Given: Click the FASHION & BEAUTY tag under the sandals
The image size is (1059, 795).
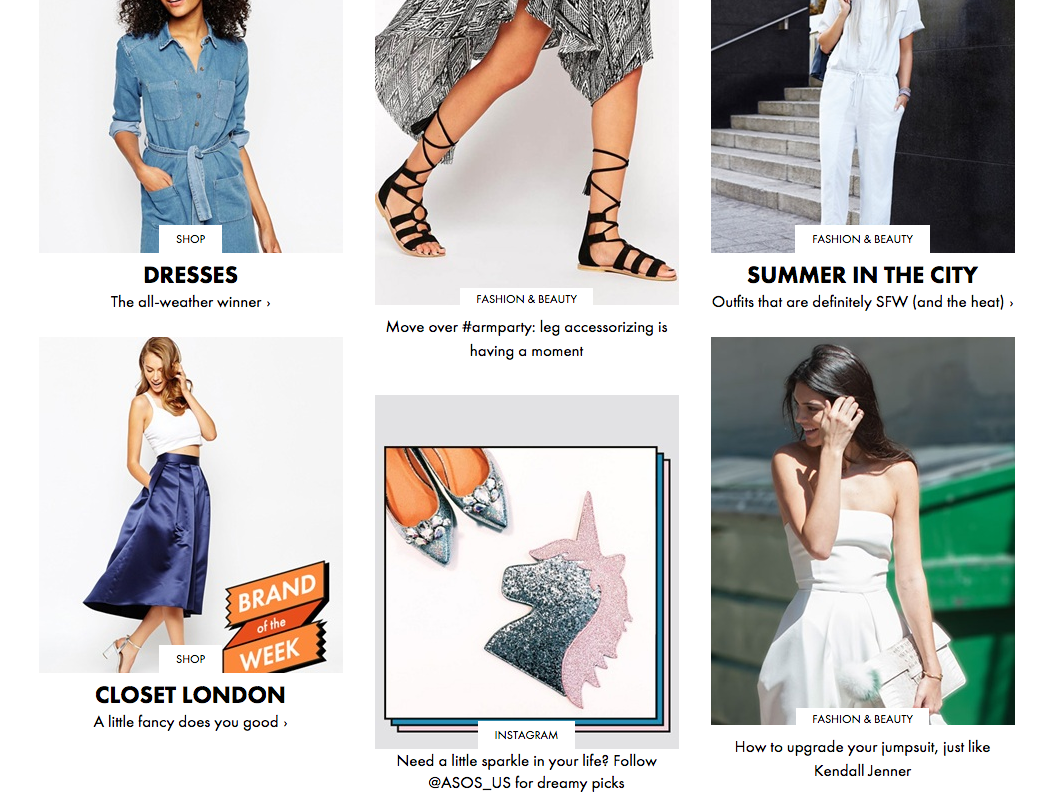Looking at the screenshot, I should point(526,299).
